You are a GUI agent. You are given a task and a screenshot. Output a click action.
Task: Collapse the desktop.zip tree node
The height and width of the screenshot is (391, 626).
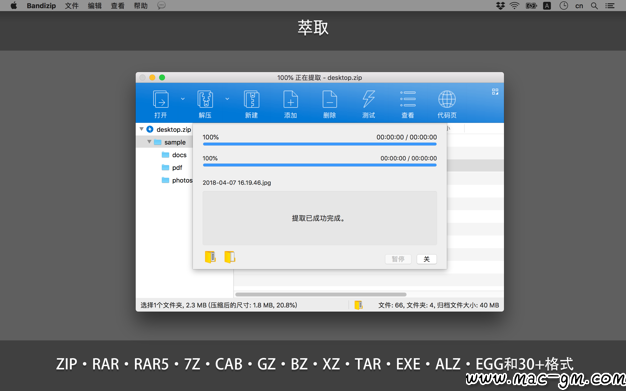pos(141,129)
